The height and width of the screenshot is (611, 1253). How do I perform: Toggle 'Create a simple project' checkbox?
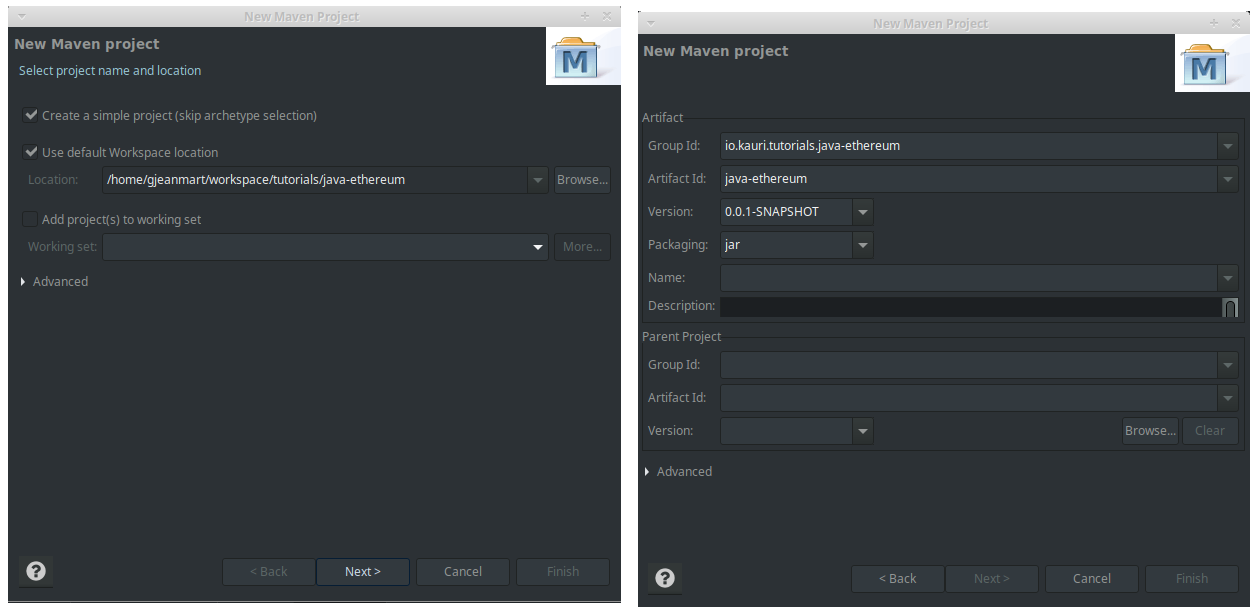pyautogui.click(x=30, y=115)
